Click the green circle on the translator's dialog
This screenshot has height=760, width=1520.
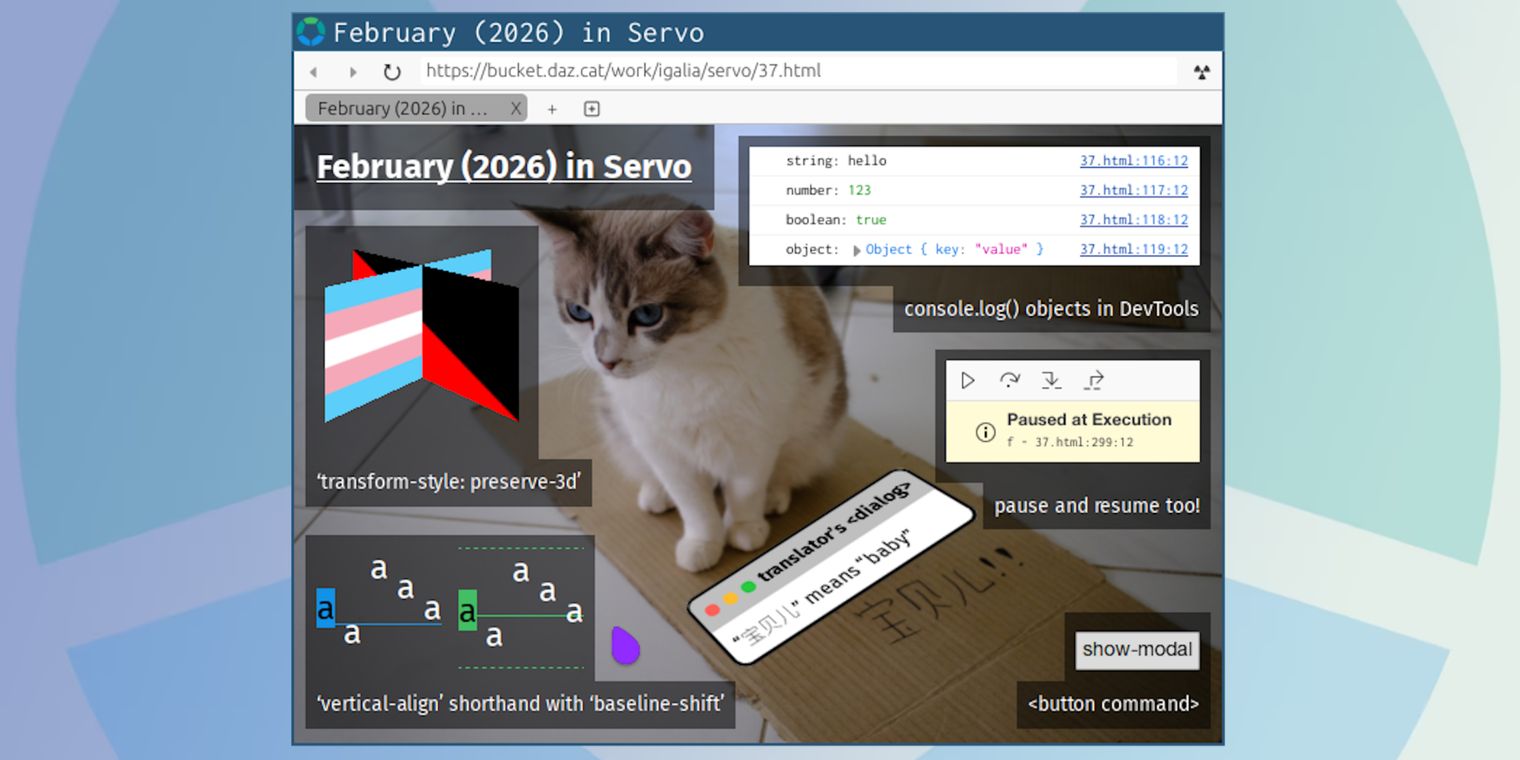(x=748, y=588)
